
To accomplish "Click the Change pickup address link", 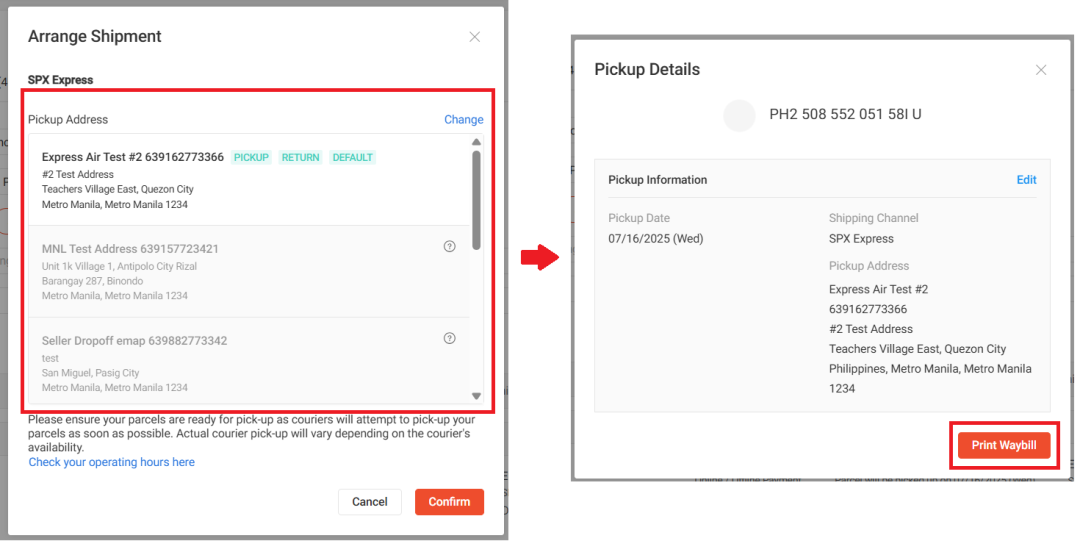I will tap(463, 119).
